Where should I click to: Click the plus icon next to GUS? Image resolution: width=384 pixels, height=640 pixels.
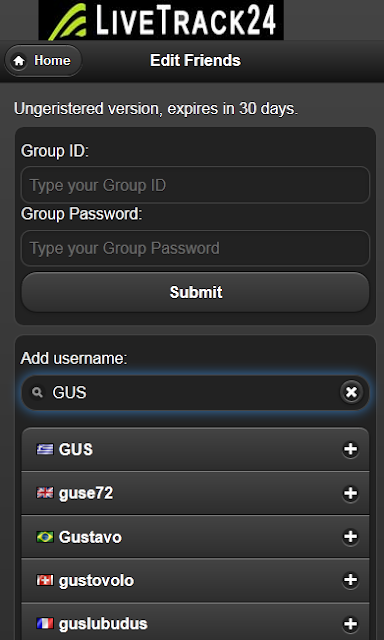tap(350, 449)
